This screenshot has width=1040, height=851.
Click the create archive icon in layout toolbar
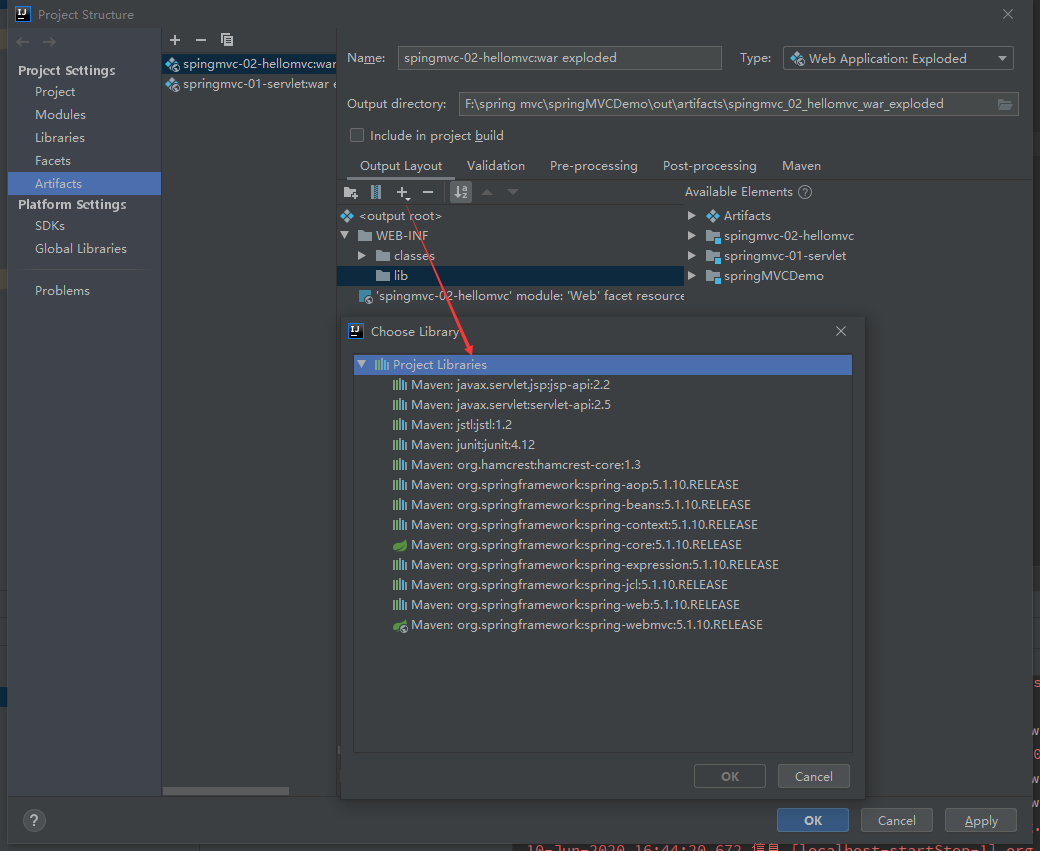[376, 192]
